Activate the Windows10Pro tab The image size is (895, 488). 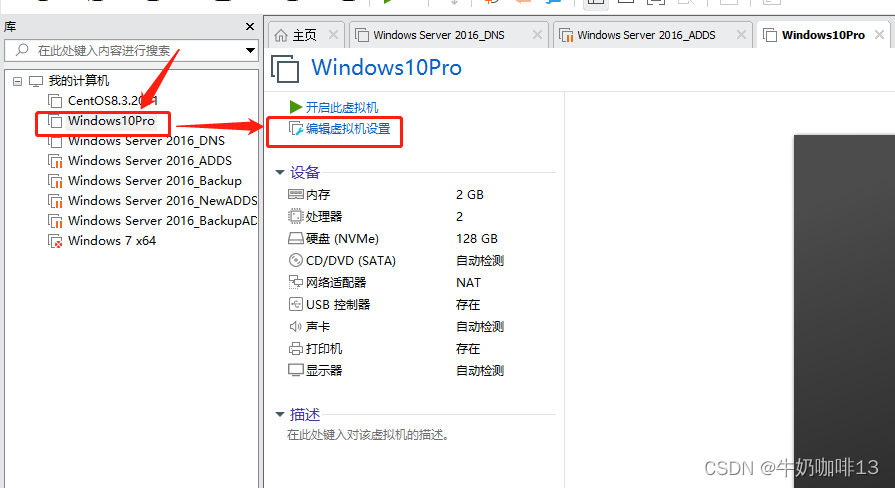click(823, 35)
